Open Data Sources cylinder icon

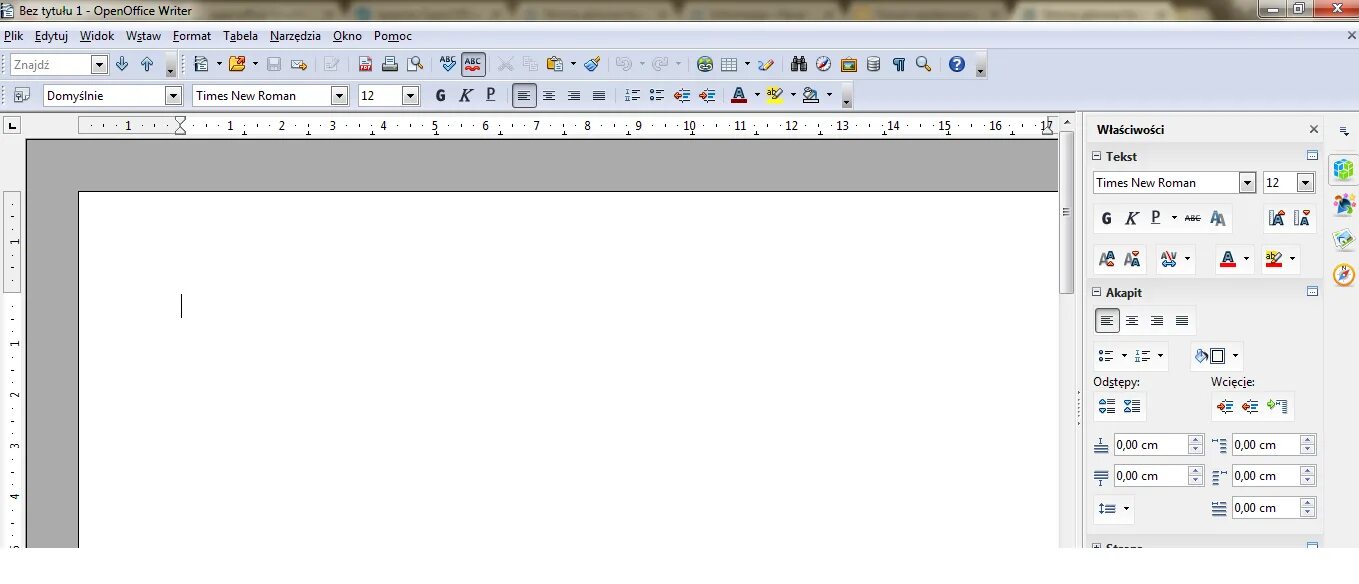tap(873, 64)
